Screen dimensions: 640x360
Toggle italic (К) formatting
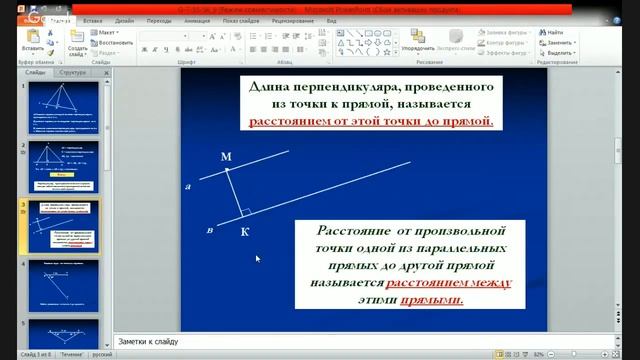pos(155,50)
